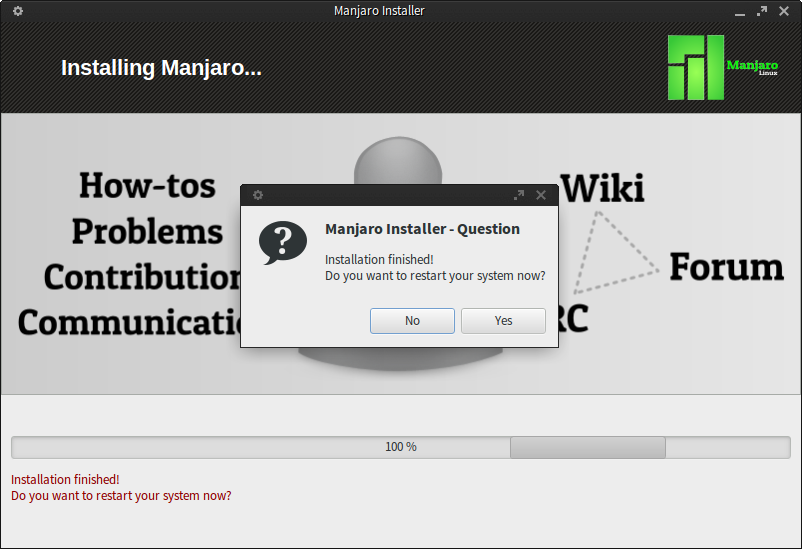This screenshot has height=549, width=802.
Task: Click the 'Wiki' word in slideshow
Action: (603, 188)
